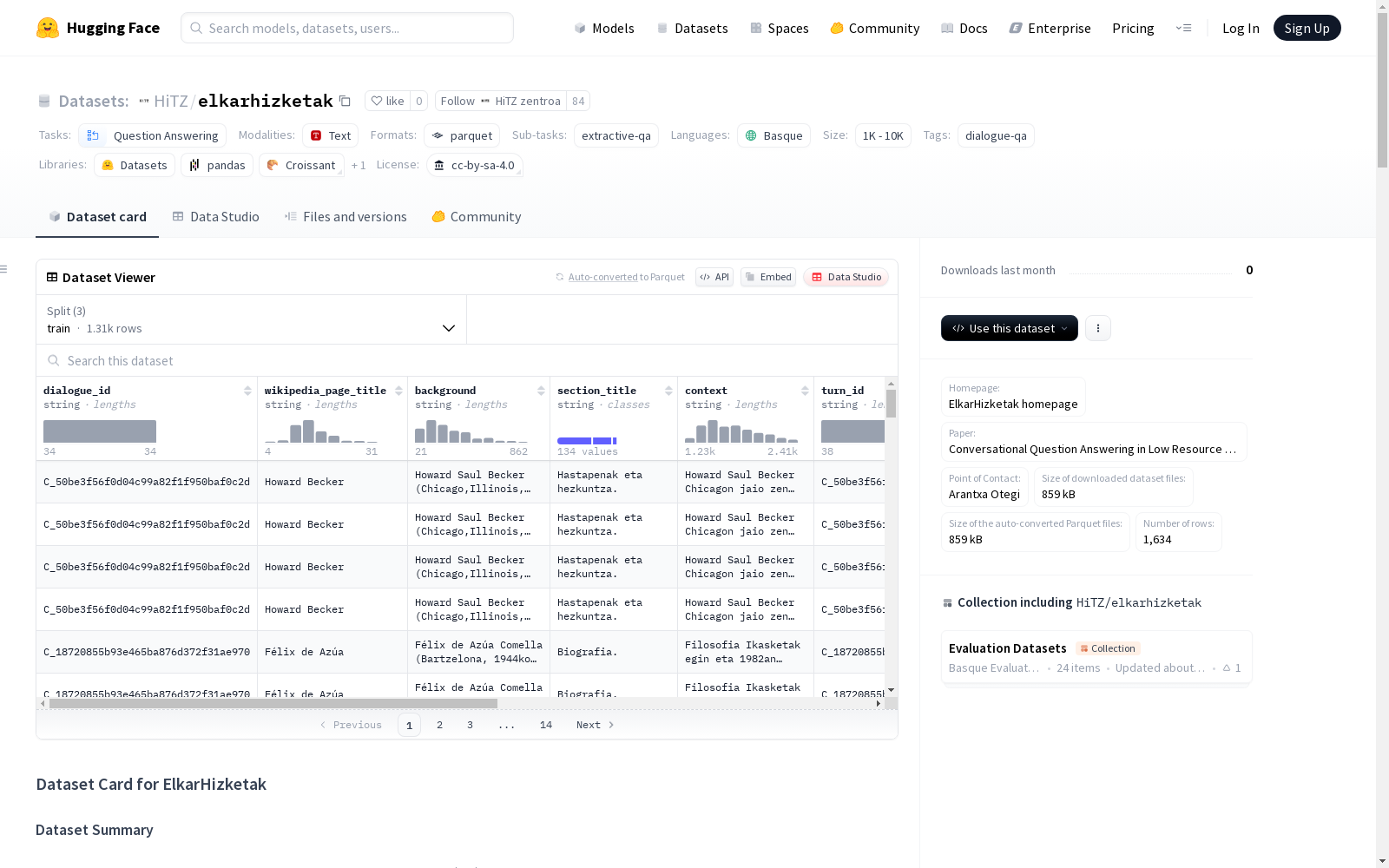Click the Hugging Face logo icon

[x=48, y=28]
